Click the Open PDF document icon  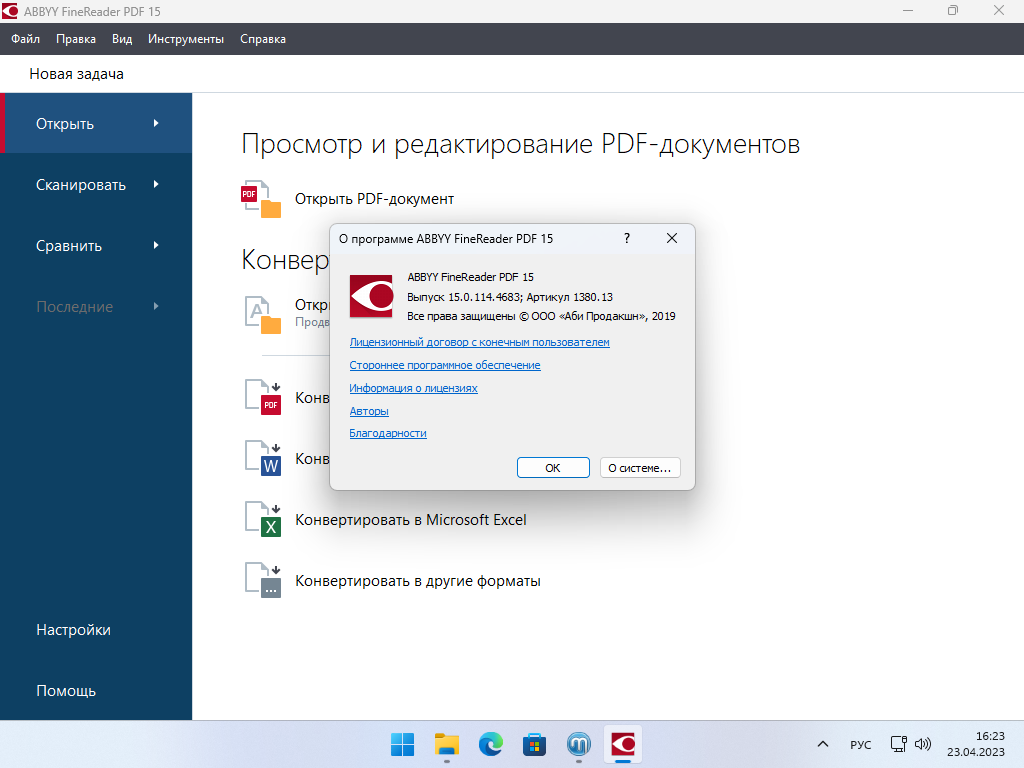point(261,199)
